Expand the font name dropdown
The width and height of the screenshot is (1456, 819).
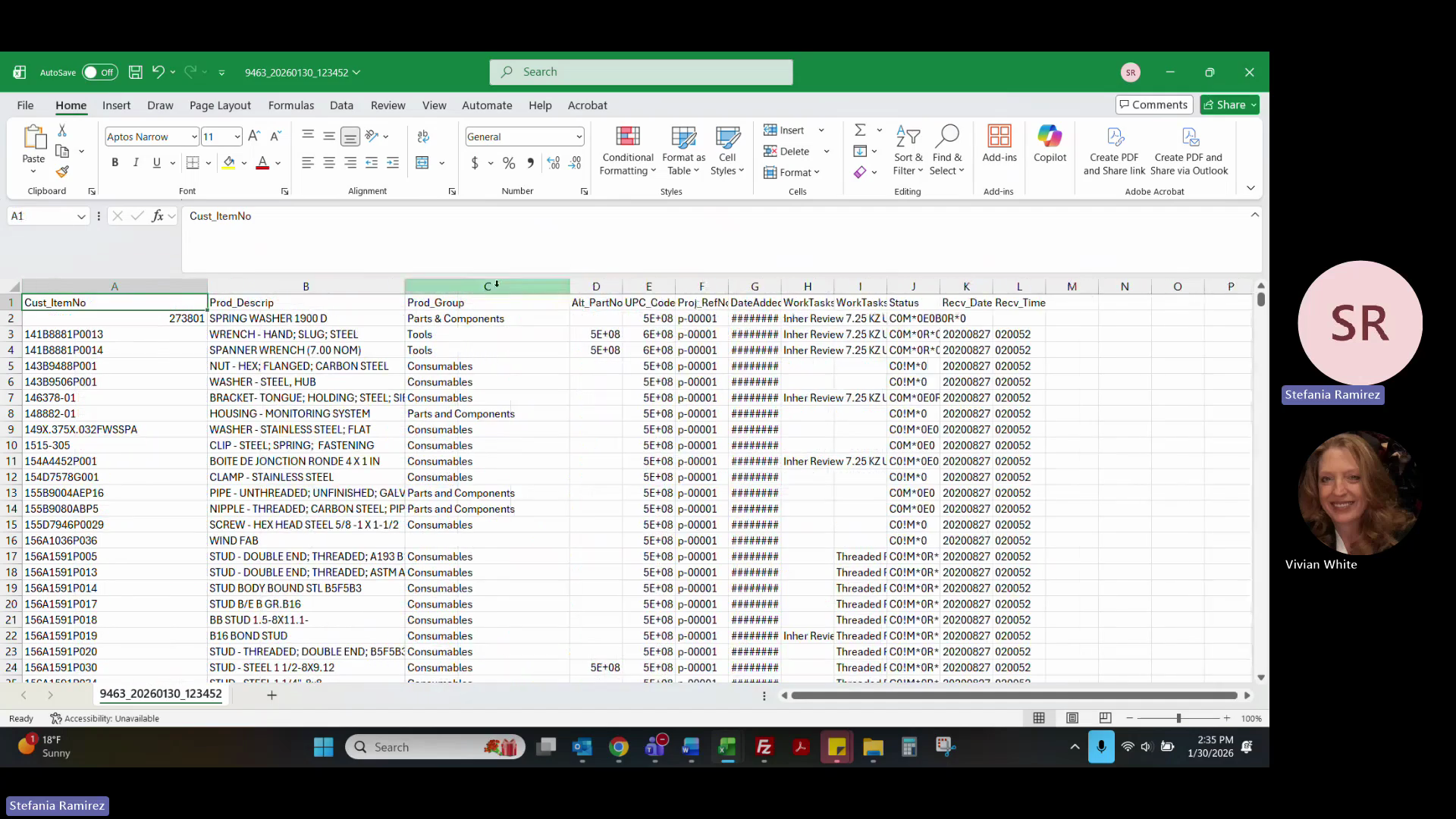point(194,136)
